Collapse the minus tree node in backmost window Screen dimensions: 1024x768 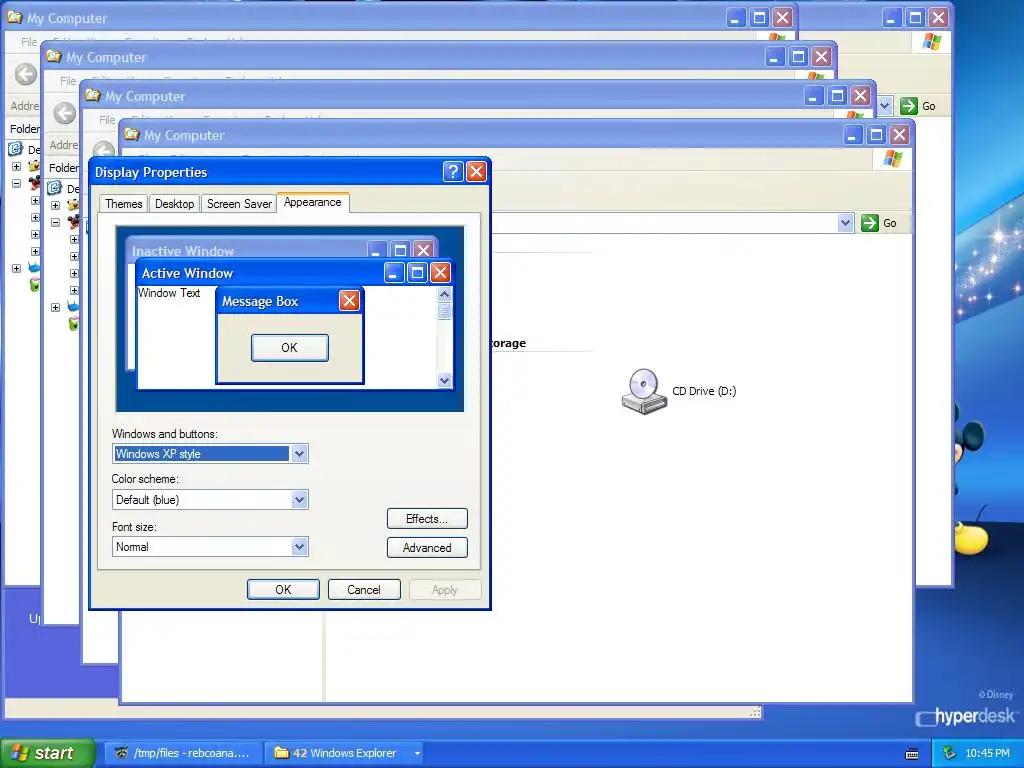(16, 184)
